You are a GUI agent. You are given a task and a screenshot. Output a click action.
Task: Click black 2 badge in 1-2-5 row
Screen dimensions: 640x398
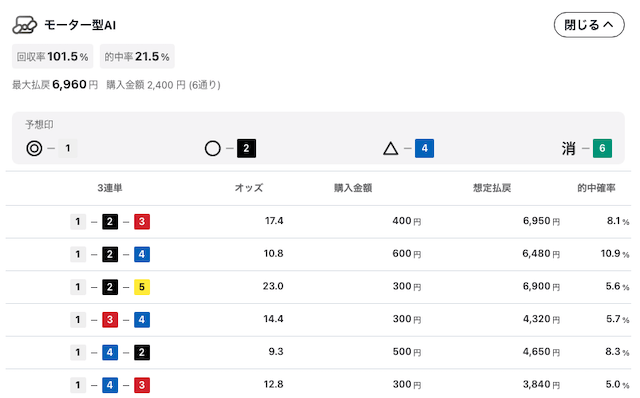point(110,287)
